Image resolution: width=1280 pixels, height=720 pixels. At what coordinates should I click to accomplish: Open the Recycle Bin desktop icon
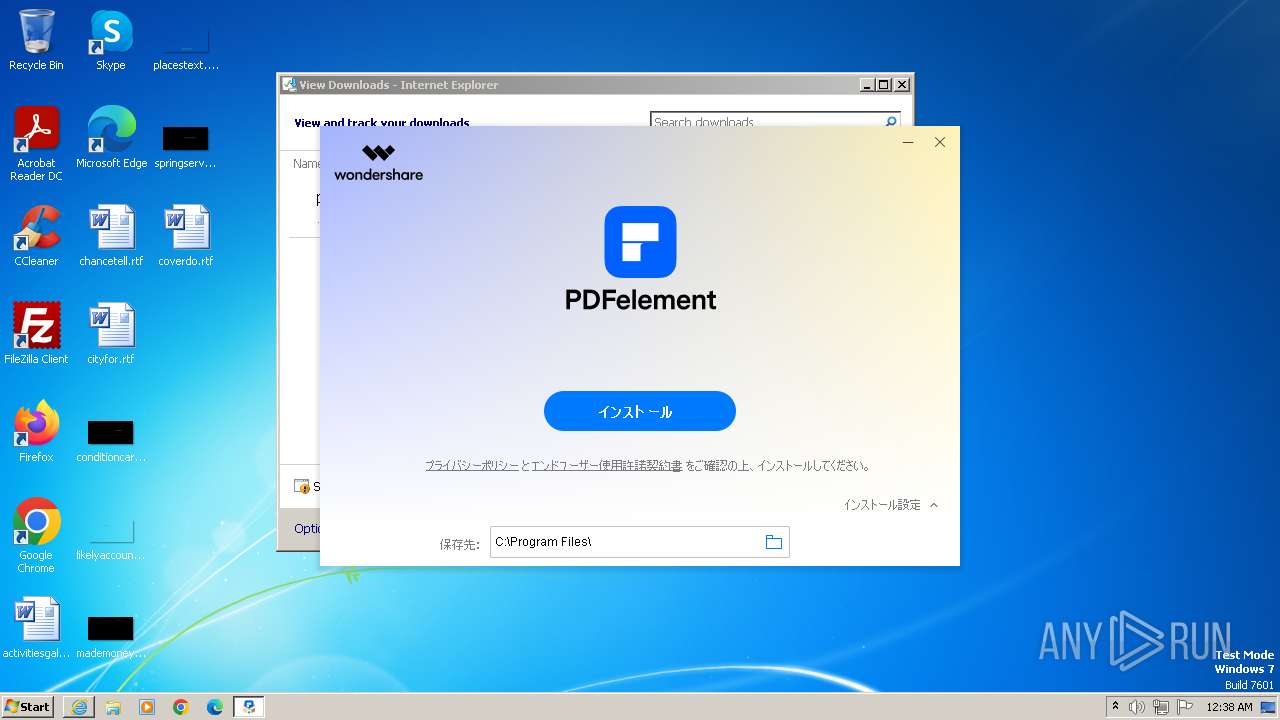(x=36, y=40)
